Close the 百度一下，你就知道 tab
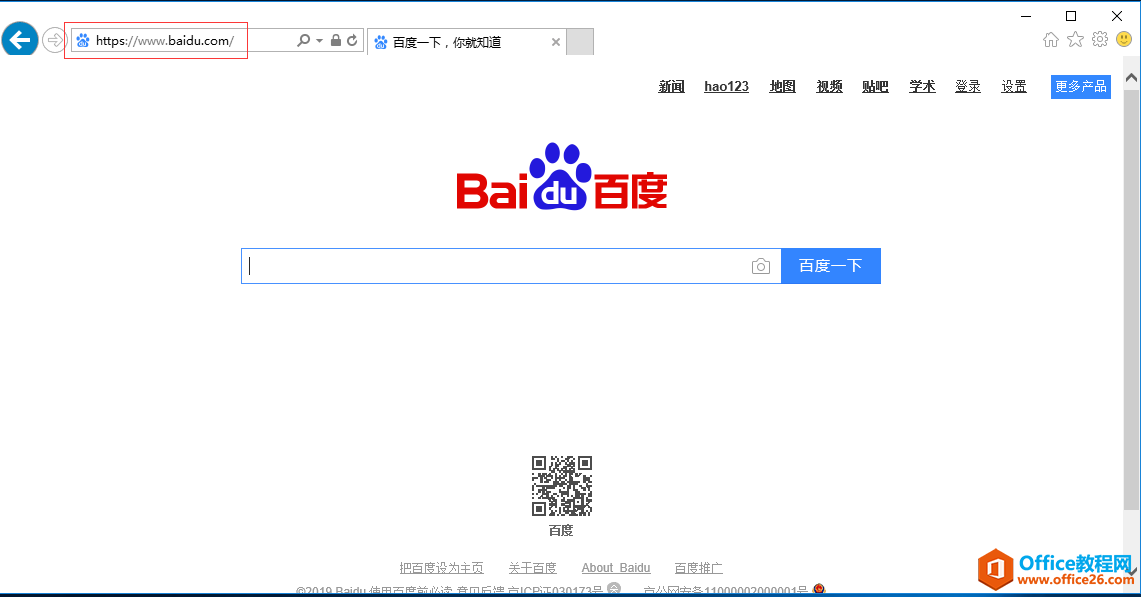The image size is (1141, 597). (x=556, y=42)
